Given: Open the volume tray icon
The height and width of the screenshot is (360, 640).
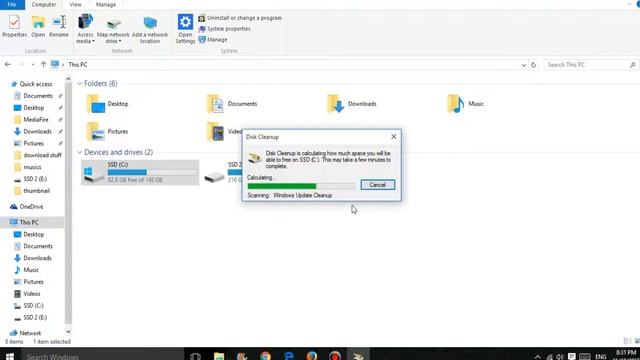Looking at the screenshot, I should point(560,357).
